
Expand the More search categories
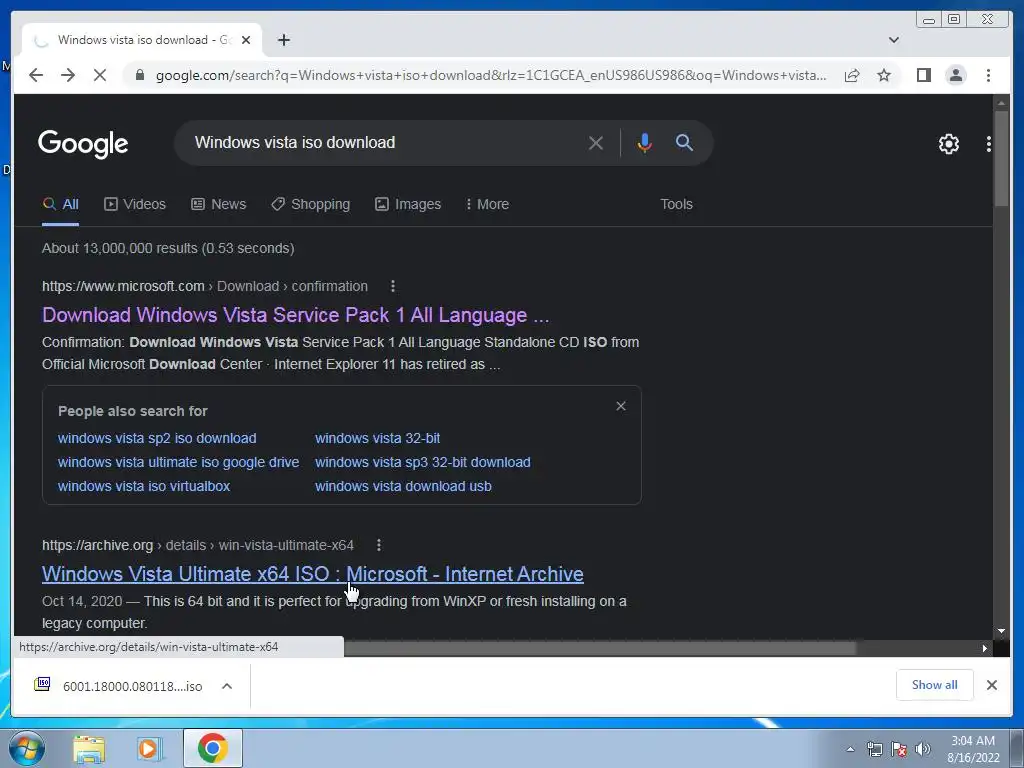coord(487,204)
